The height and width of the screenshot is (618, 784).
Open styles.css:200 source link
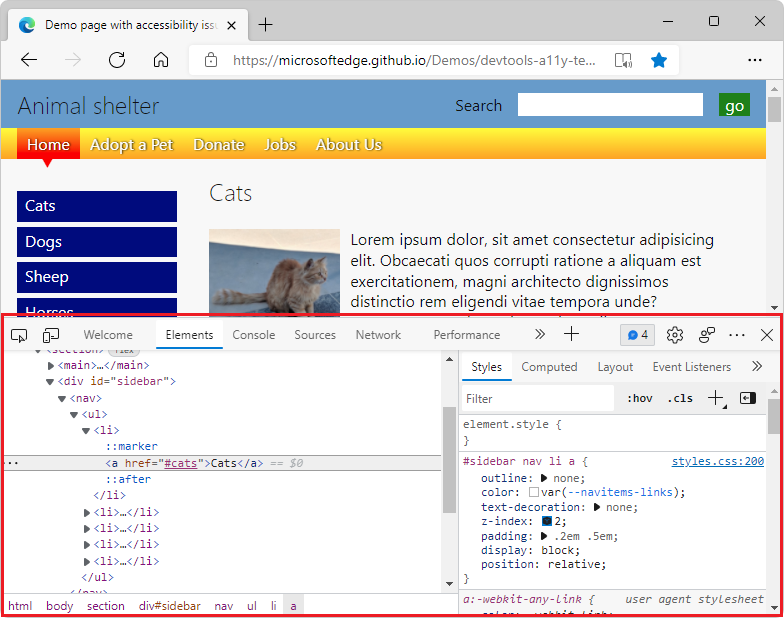coord(718,461)
